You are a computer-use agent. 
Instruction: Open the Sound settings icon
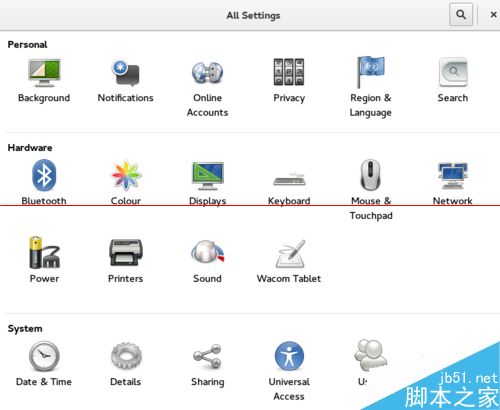[x=207, y=251]
